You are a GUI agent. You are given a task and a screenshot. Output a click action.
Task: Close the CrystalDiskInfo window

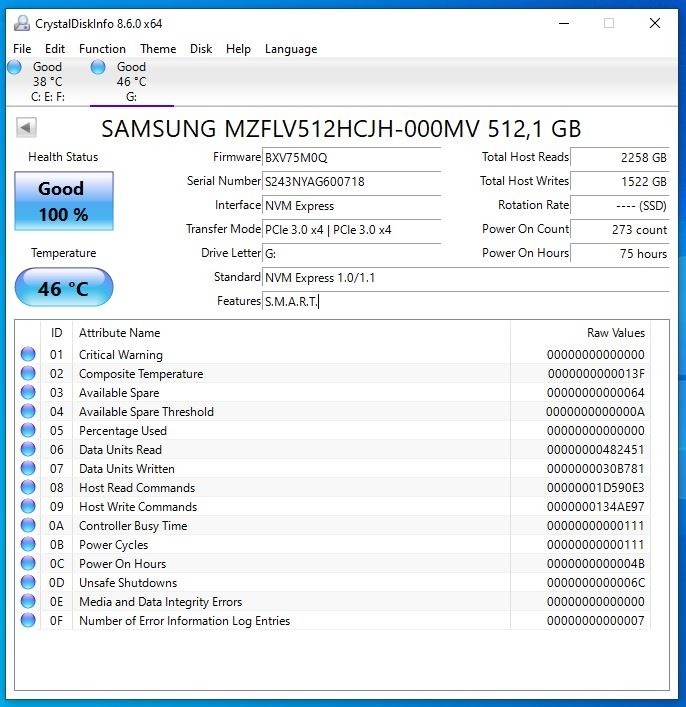pyautogui.click(x=655, y=23)
